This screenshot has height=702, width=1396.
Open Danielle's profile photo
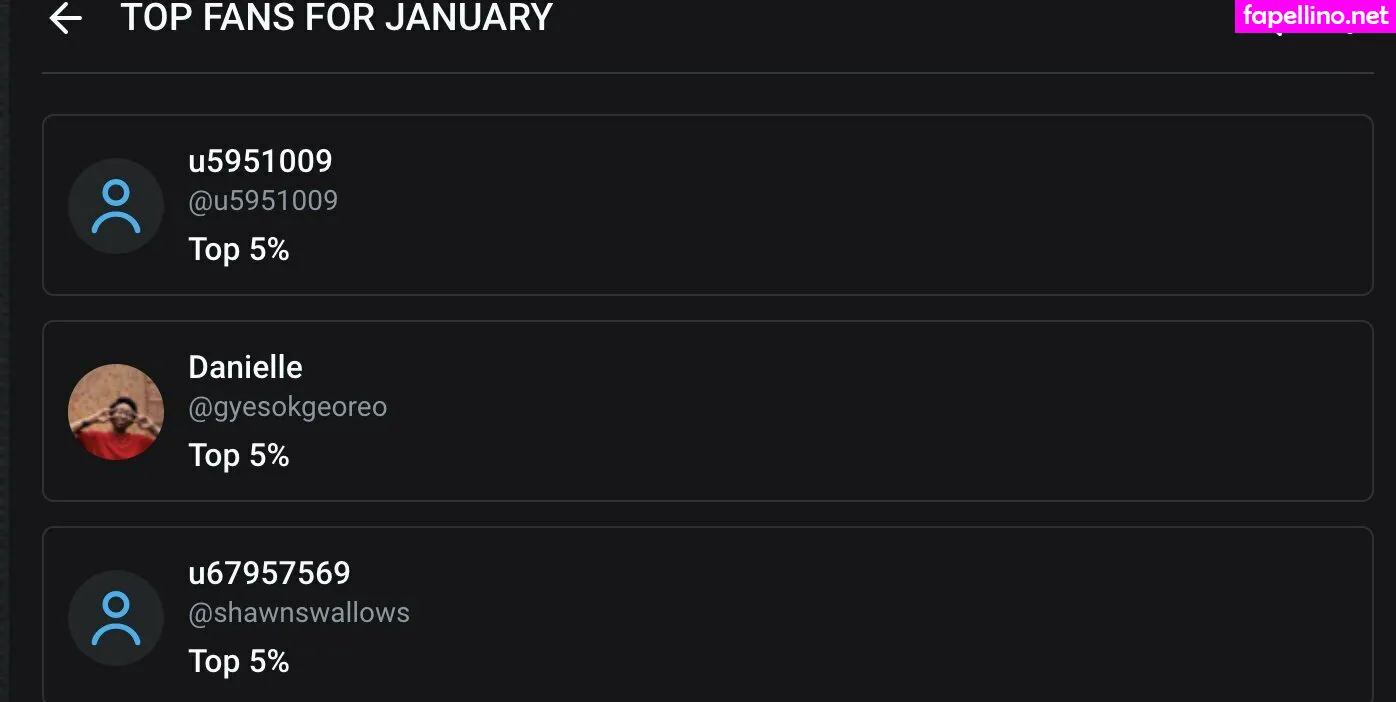point(116,412)
